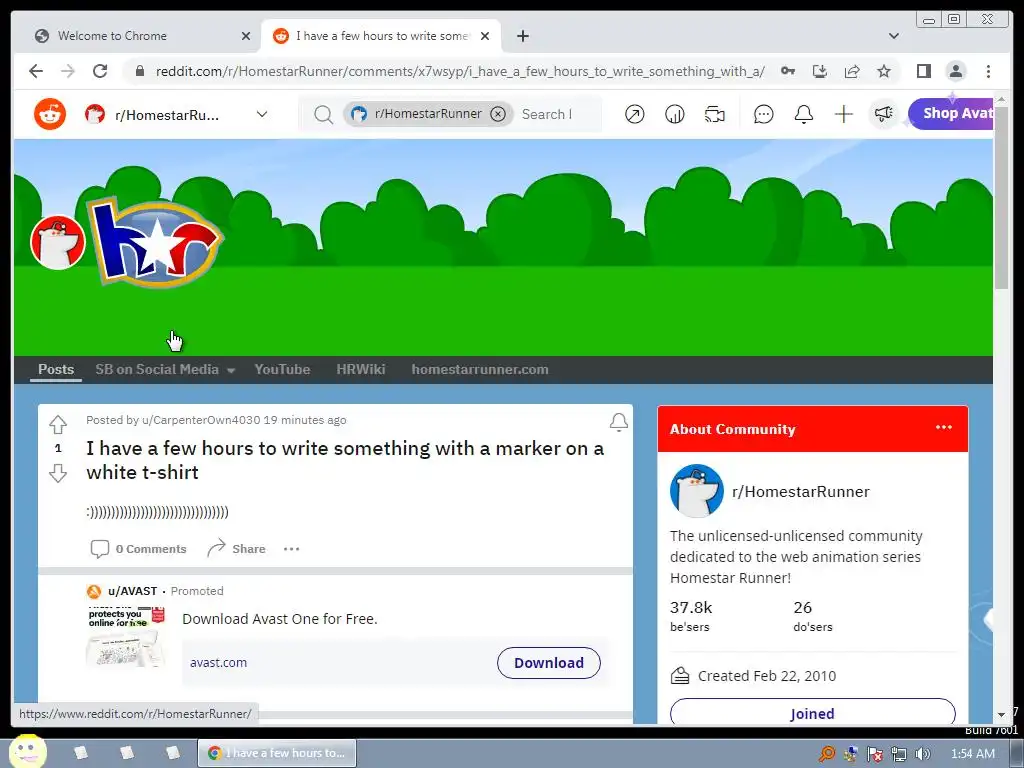Viewport: 1024px width, 768px height.
Task: Go forward with browser forward arrow
Action: pyautogui.click(x=68, y=71)
